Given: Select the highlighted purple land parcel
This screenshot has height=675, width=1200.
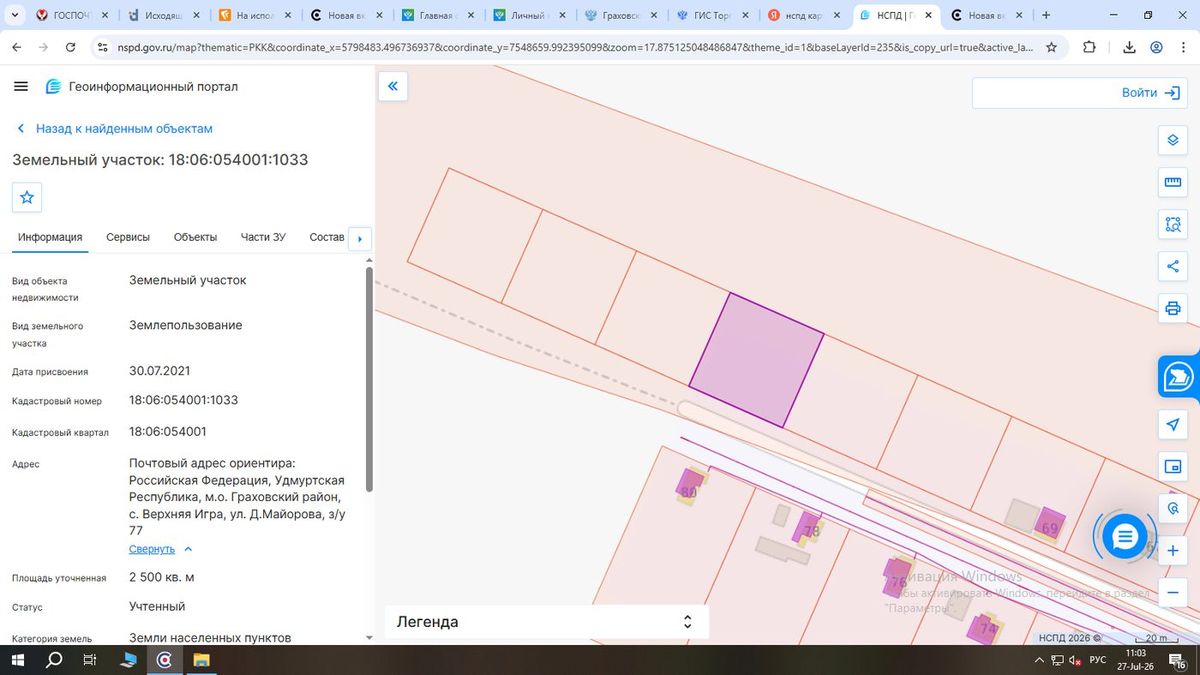Looking at the screenshot, I should 757,360.
